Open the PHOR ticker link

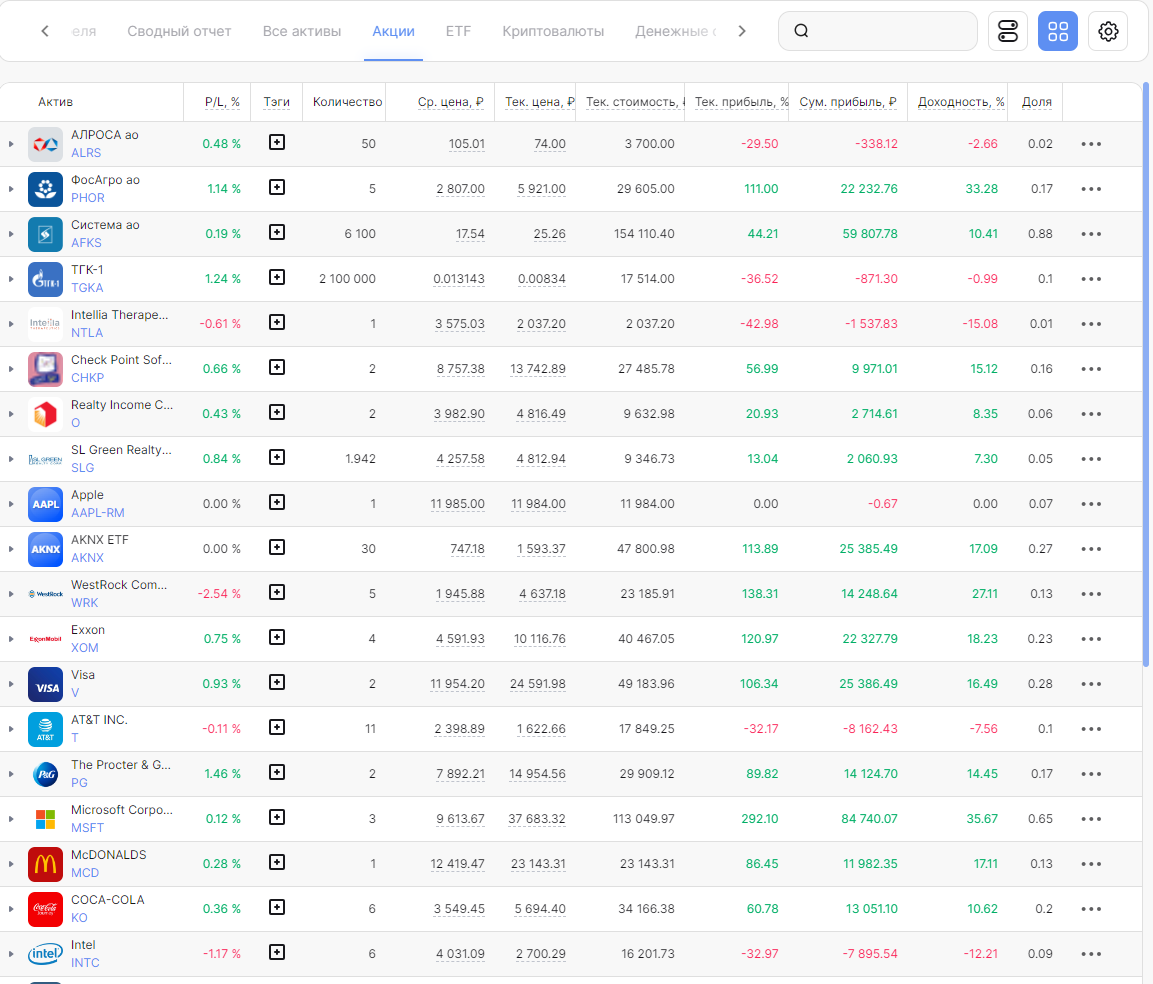tap(88, 198)
